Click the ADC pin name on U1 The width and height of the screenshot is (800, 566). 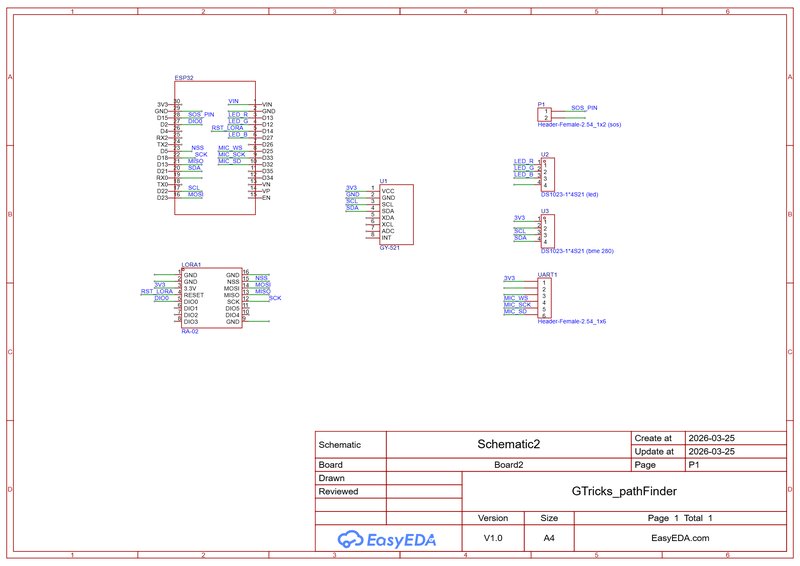(x=388, y=231)
